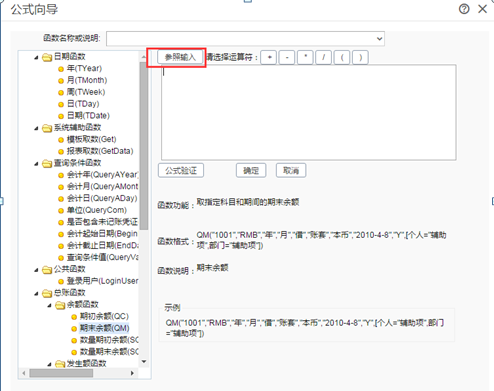Select the 是否包含未记账凭证 function
Viewport: 494px width, 391px height.
coord(102,222)
